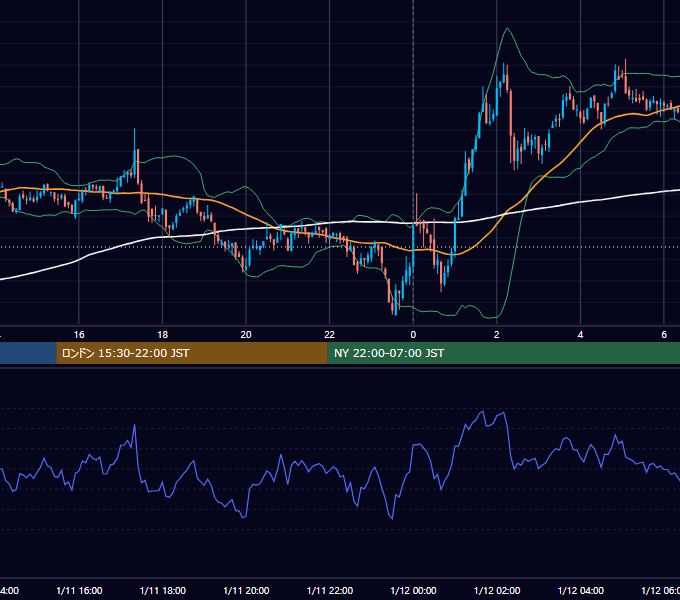Image resolution: width=680 pixels, height=600 pixels.
Task: Click the '1/11 16:00' indicator axis label
Action: click(79, 591)
